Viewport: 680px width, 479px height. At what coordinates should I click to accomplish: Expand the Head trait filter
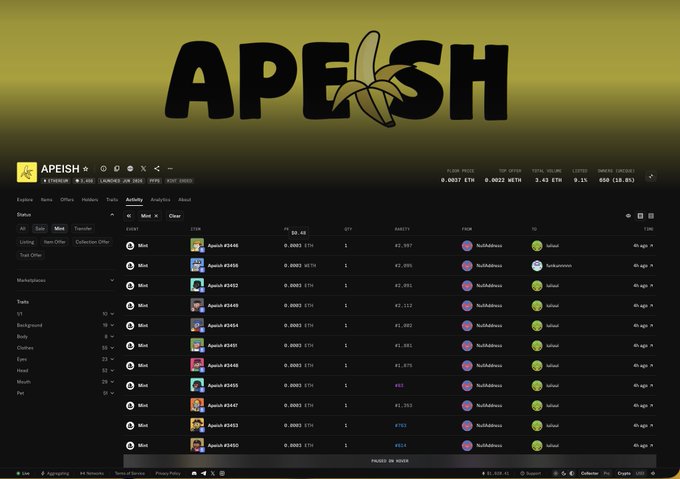[x=65, y=371]
